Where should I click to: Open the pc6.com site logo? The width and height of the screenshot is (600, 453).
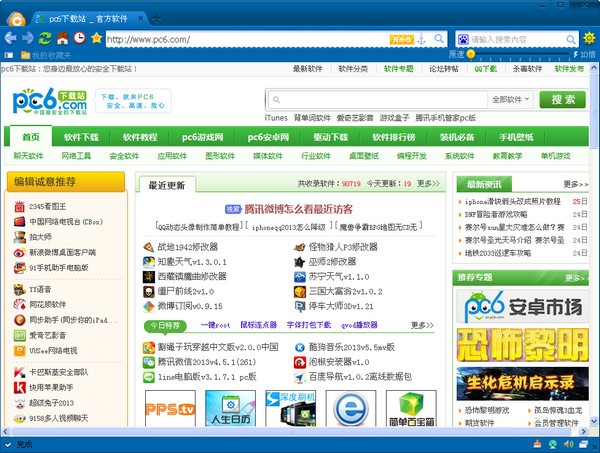click(x=50, y=101)
